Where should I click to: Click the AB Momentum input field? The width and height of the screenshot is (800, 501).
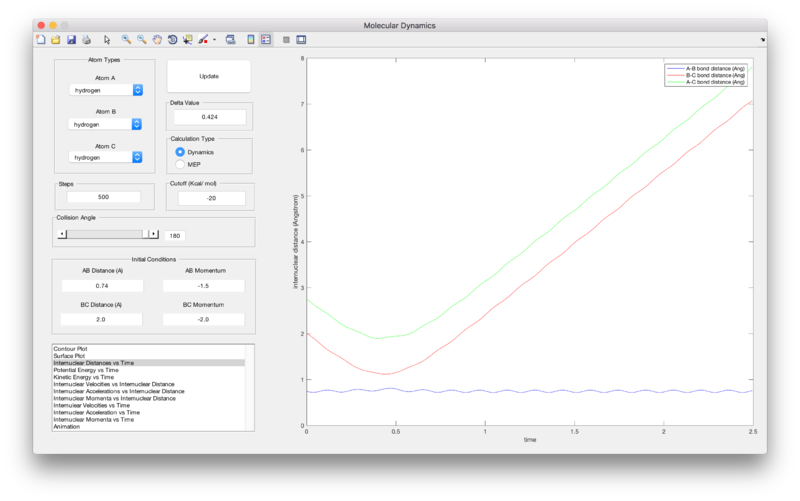(x=204, y=286)
